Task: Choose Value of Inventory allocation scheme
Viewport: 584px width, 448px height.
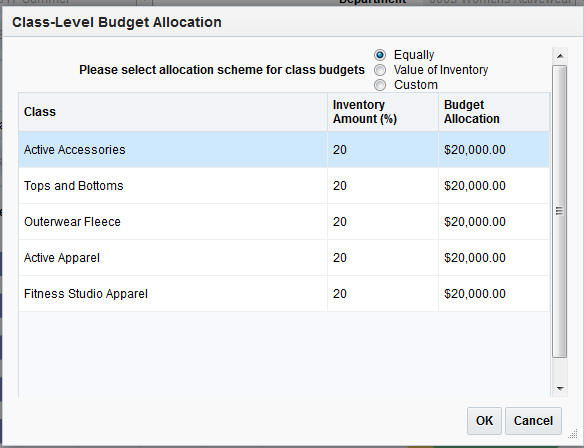Action: [380, 70]
